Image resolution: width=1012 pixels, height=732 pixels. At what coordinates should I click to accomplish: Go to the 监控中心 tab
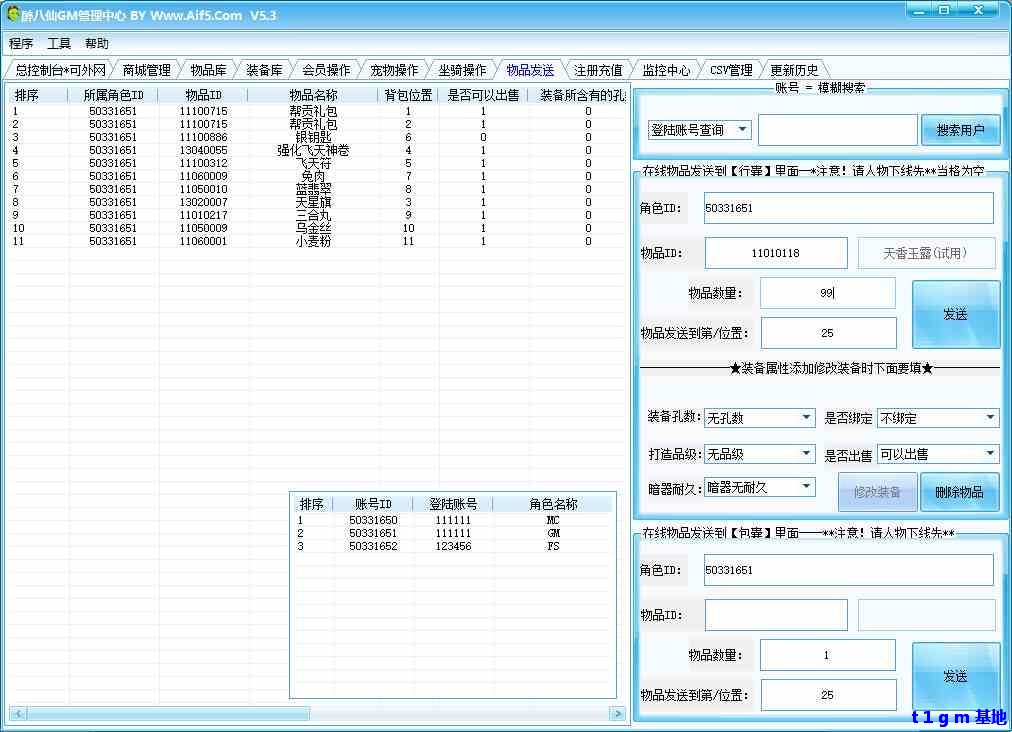point(666,70)
